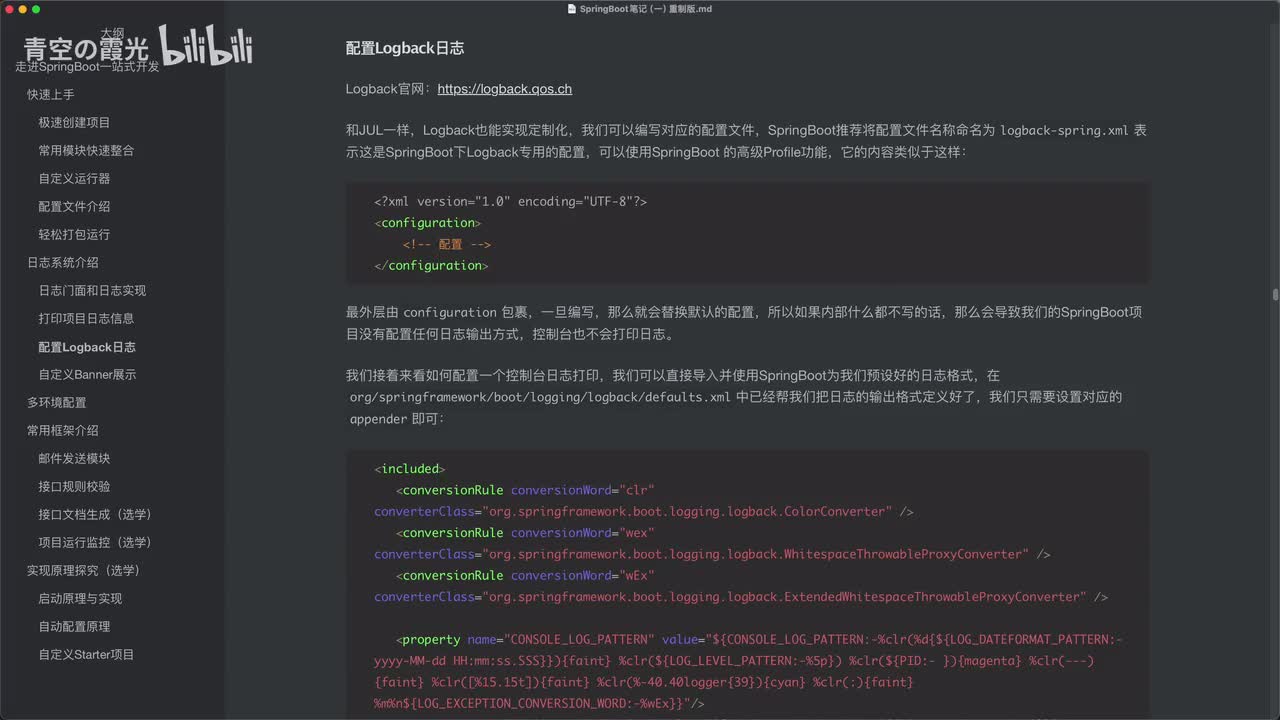Click the <included> tag in code block
This screenshot has height=720, width=1280.
coord(410,469)
